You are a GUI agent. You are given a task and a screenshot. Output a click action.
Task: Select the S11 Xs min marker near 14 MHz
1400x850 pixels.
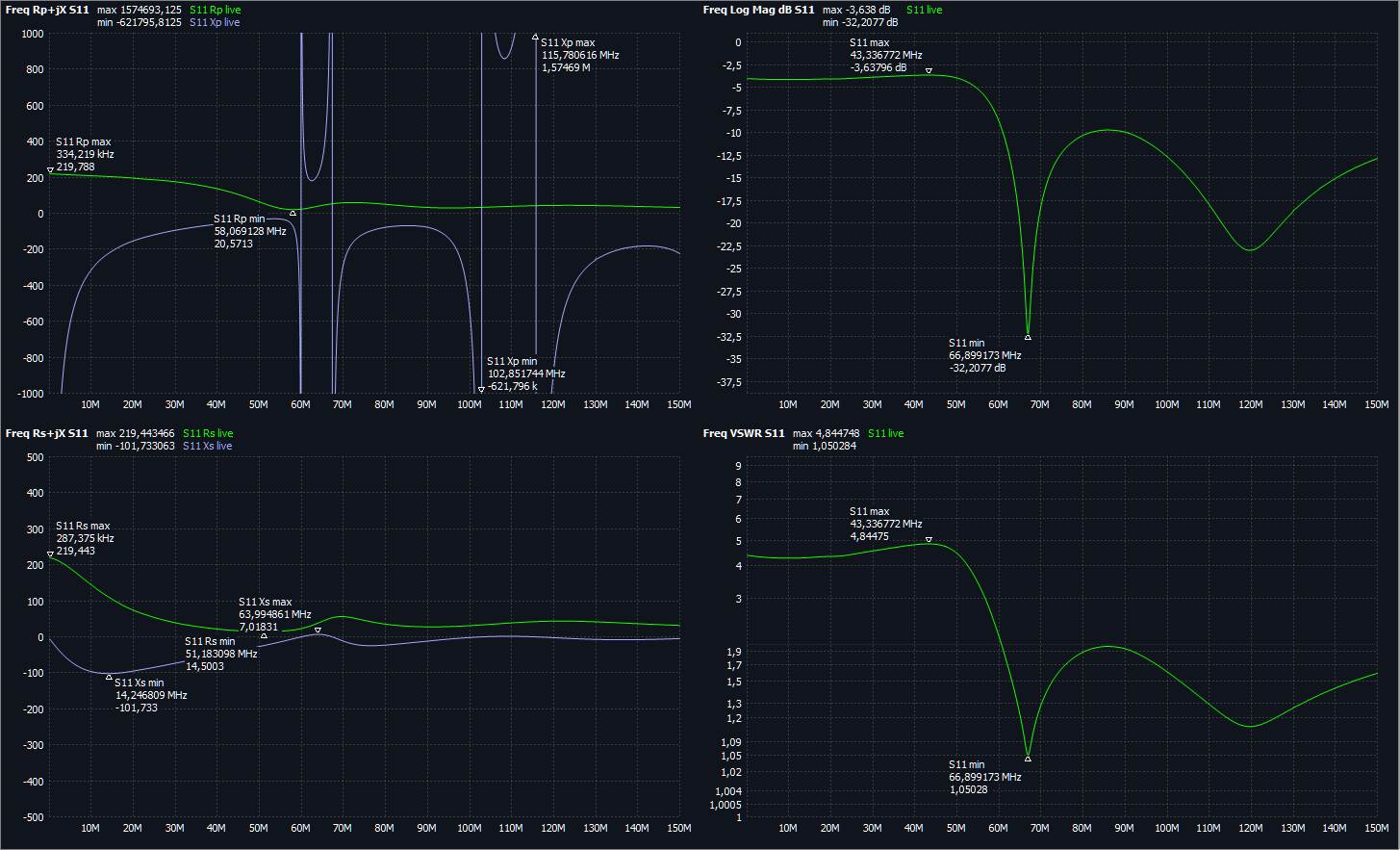tap(109, 676)
